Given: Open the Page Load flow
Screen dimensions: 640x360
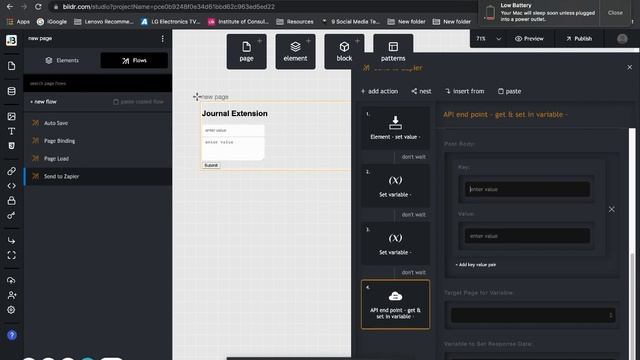Looking at the screenshot, I should pos(98,158).
